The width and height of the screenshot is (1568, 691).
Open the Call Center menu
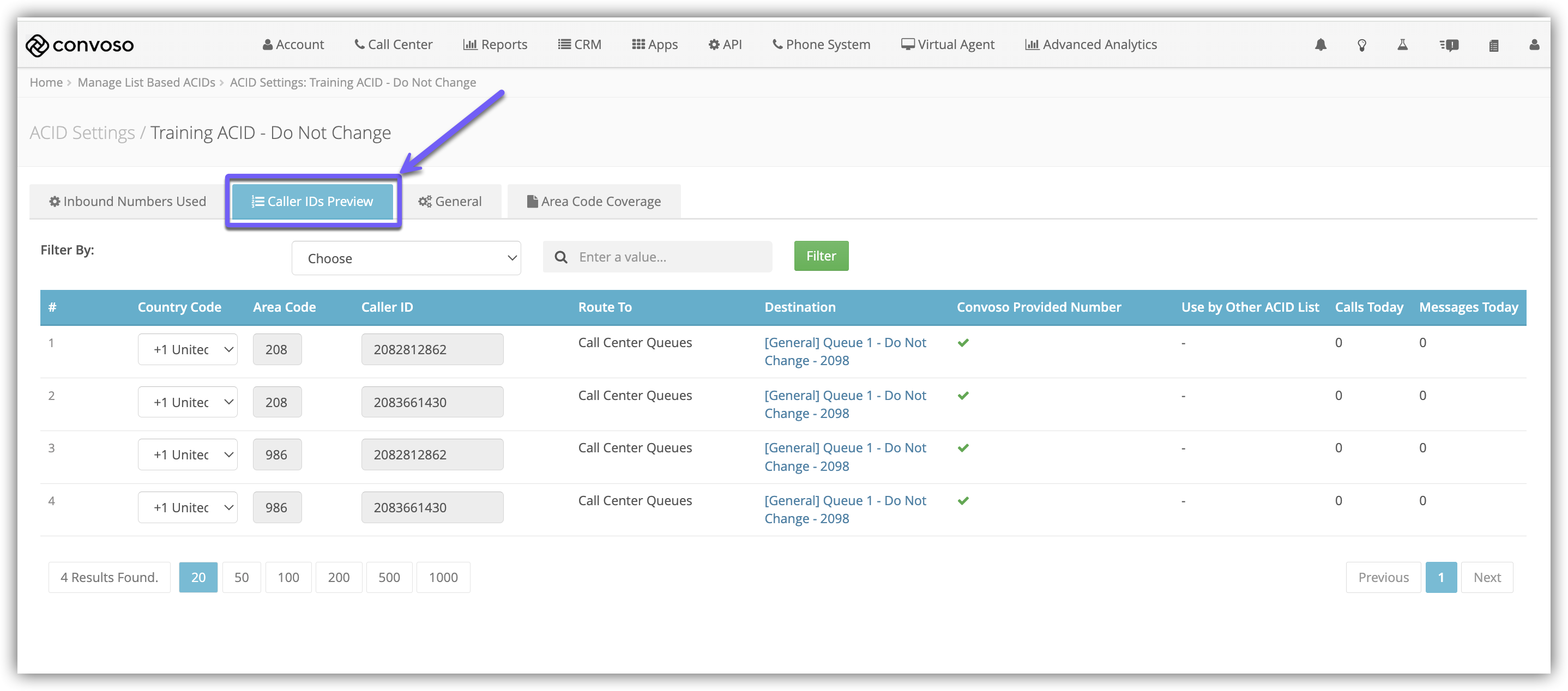pyautogui.click(x=393, y=44)
